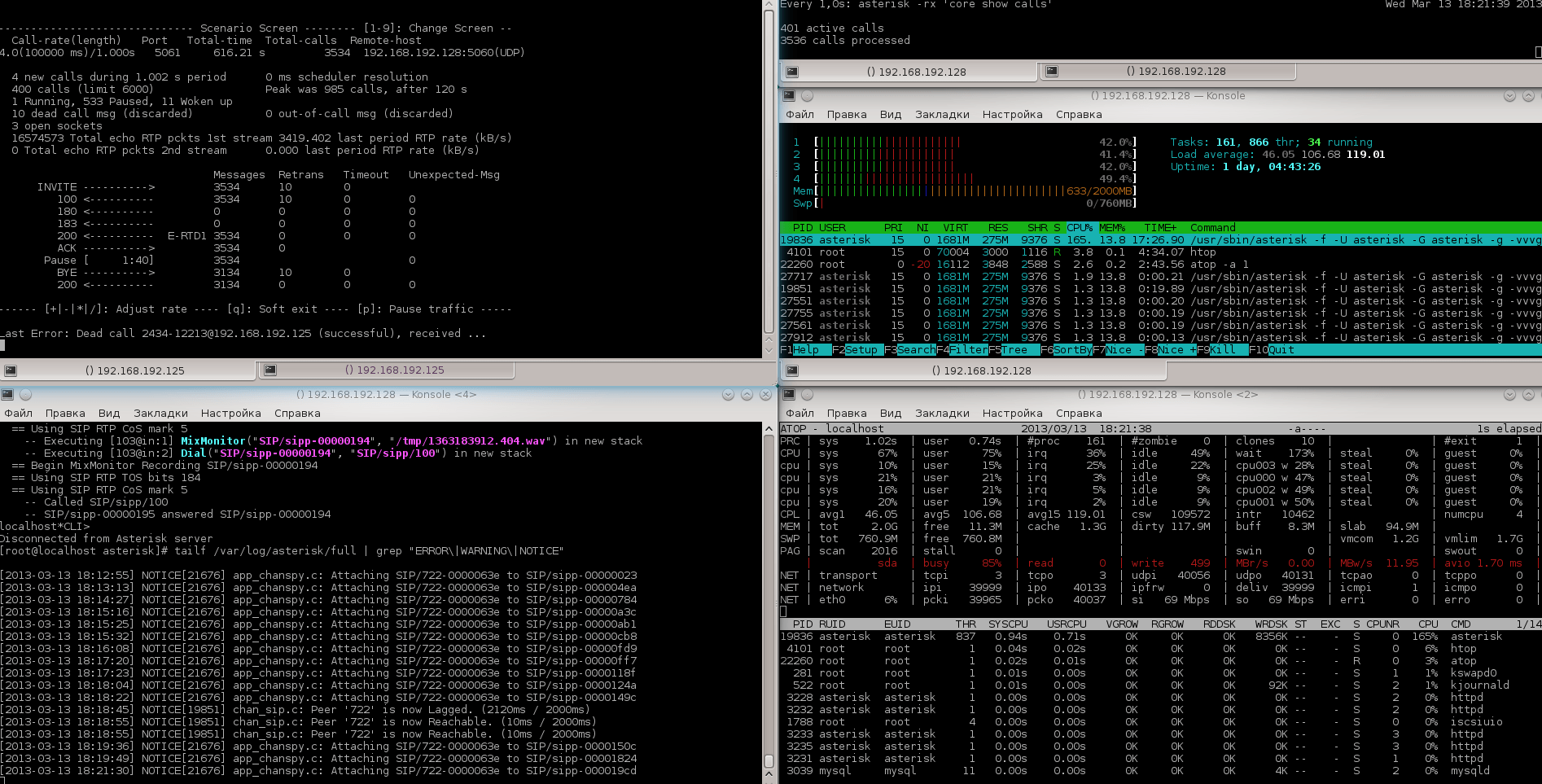Maximize the Konsole <2> window with the up-arrow button
The image size is (1542, 784).
(x=1528, y=395)
